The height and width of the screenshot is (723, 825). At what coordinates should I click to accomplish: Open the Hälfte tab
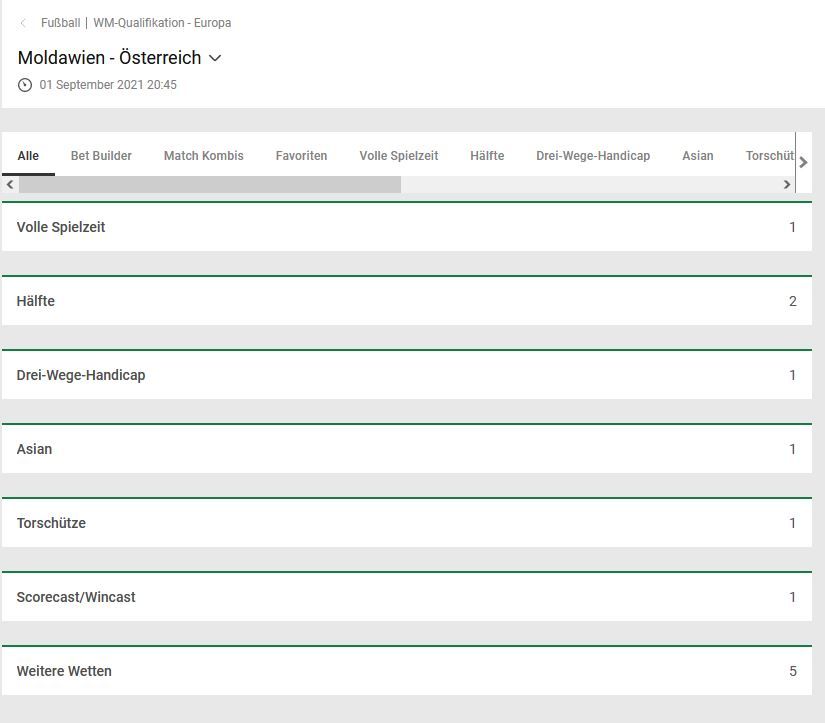point(487,156)
